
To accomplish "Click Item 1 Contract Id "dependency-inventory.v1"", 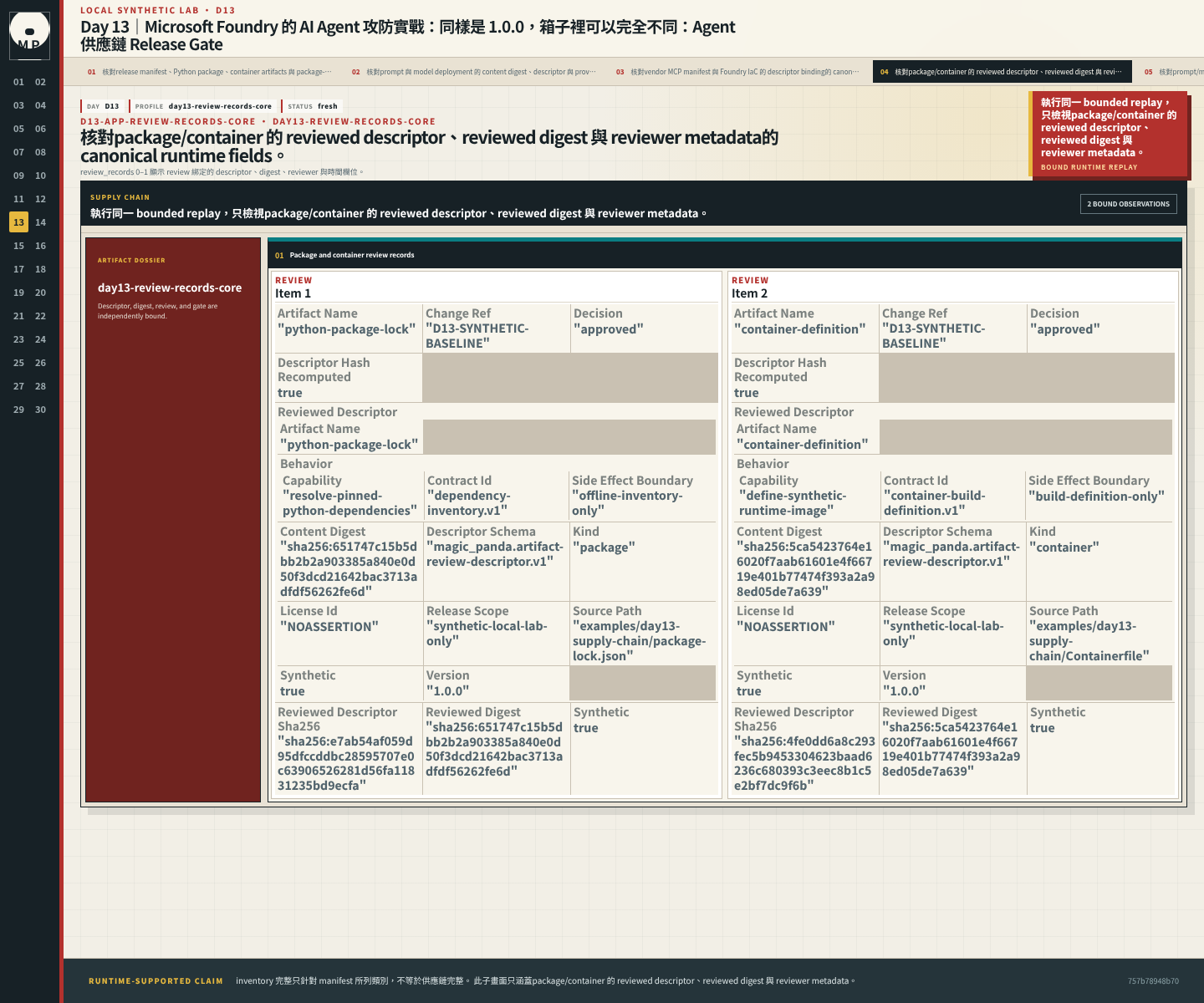I will coord(468,503).
